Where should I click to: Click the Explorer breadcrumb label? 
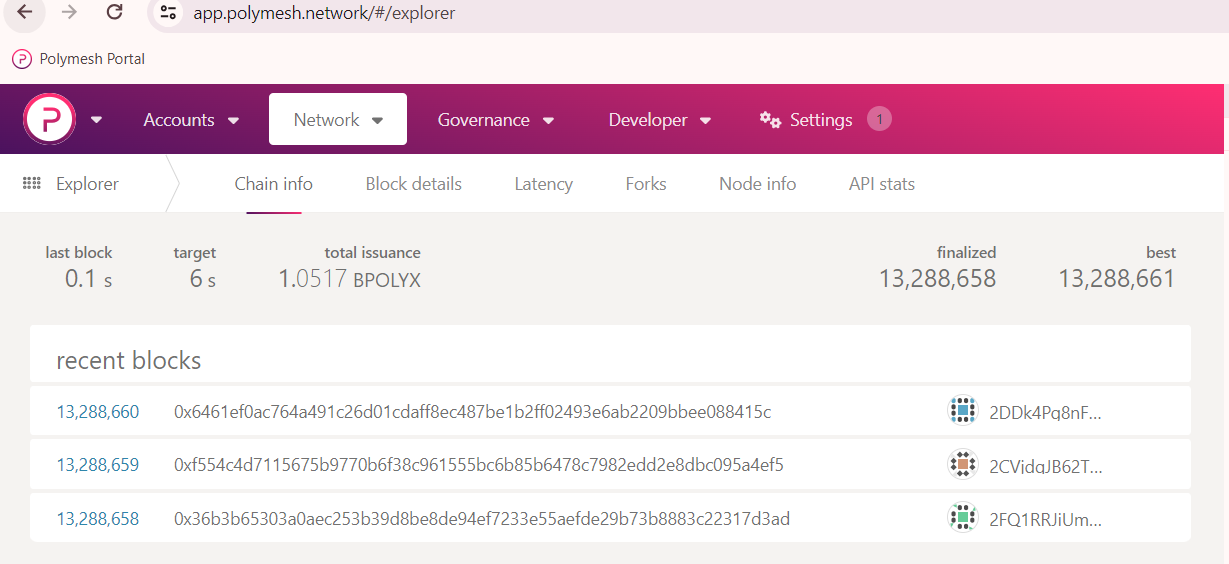(87, 184)
